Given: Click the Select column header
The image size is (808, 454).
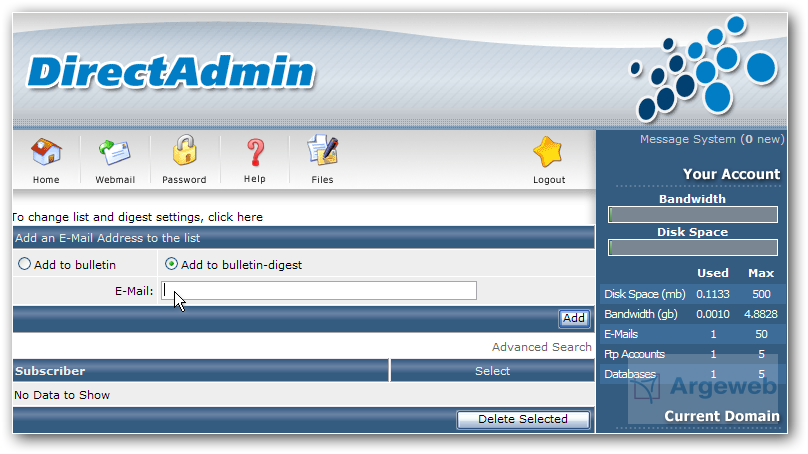Looking at the screenshot, I should tap(492, 371).
